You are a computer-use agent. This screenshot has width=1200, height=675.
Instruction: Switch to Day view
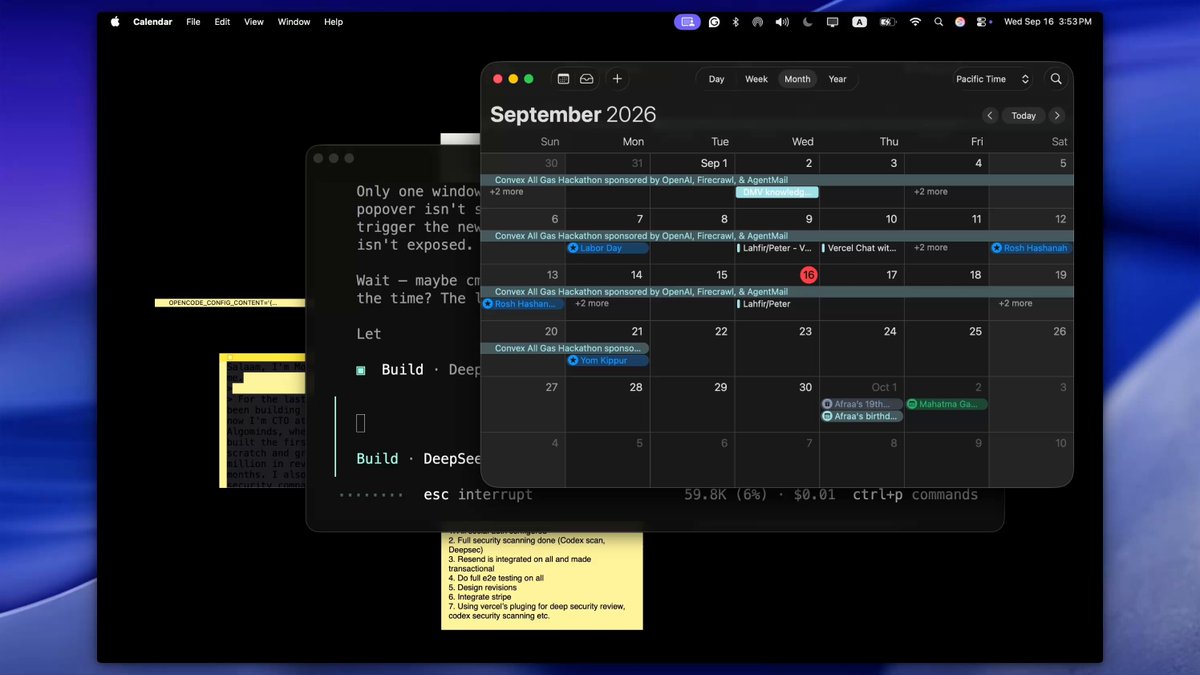pyautogui.click(x=717, y=79)
